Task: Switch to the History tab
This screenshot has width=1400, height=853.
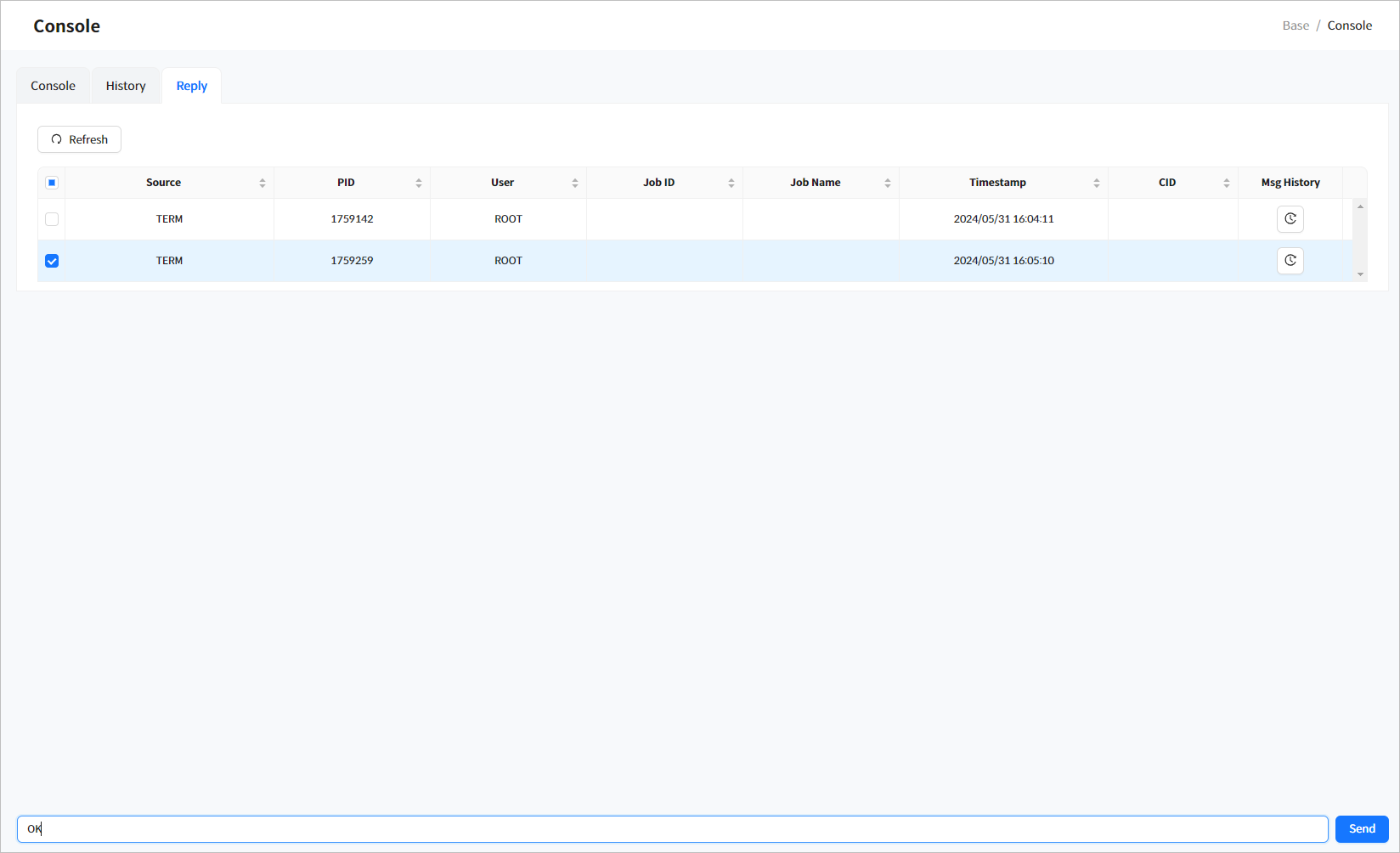Action: [126, 86]
